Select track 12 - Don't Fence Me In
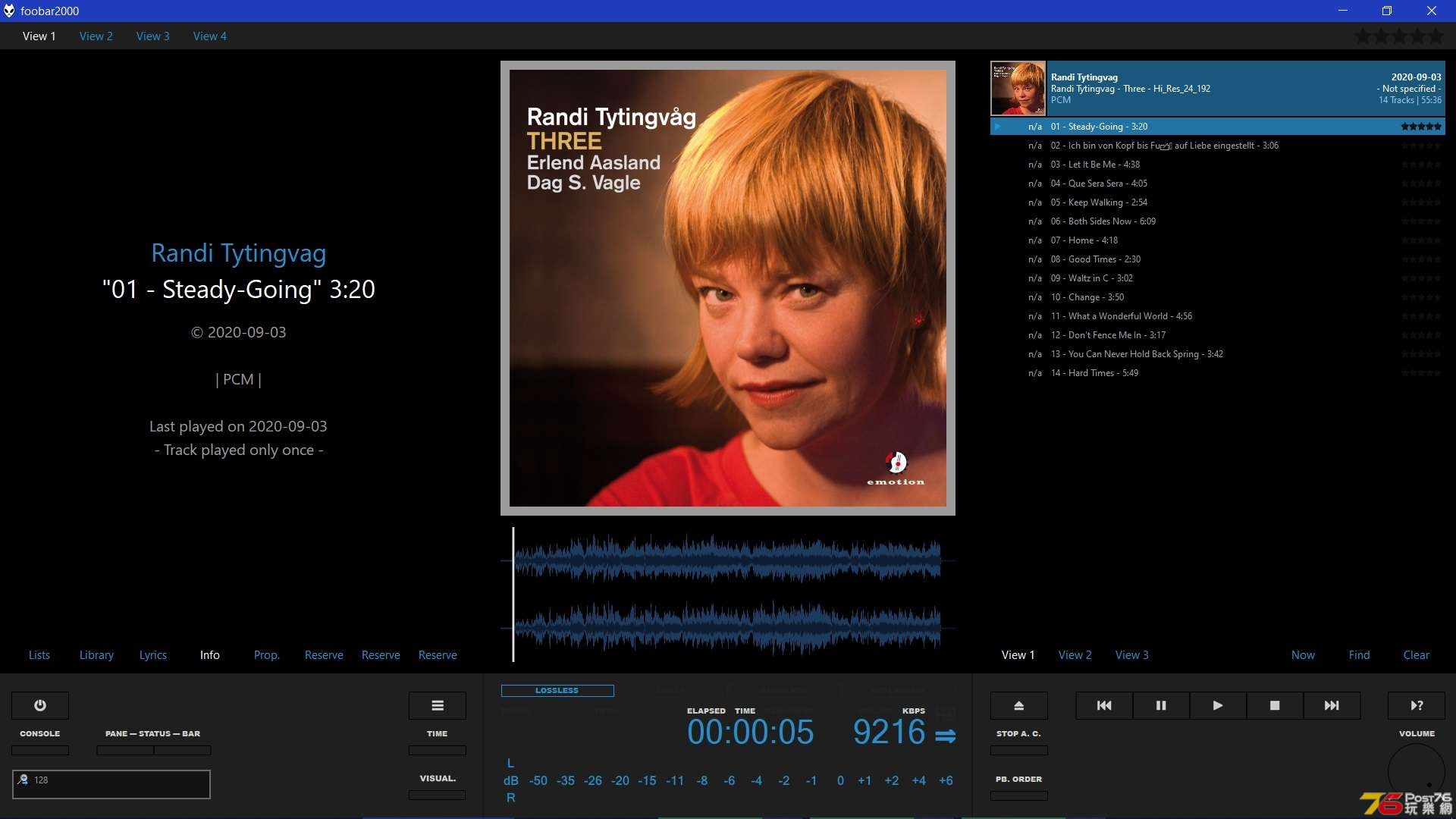This screenshot has height=819, width=1456. pos(1218,335)
